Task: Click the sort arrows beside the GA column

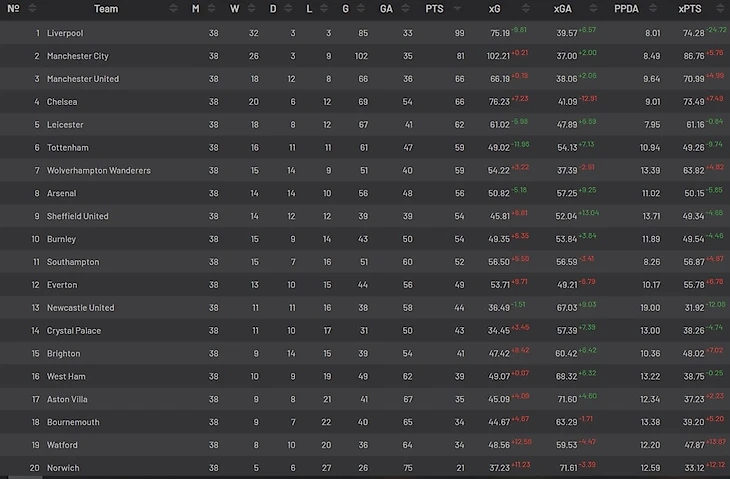Action: click(407, 9)
